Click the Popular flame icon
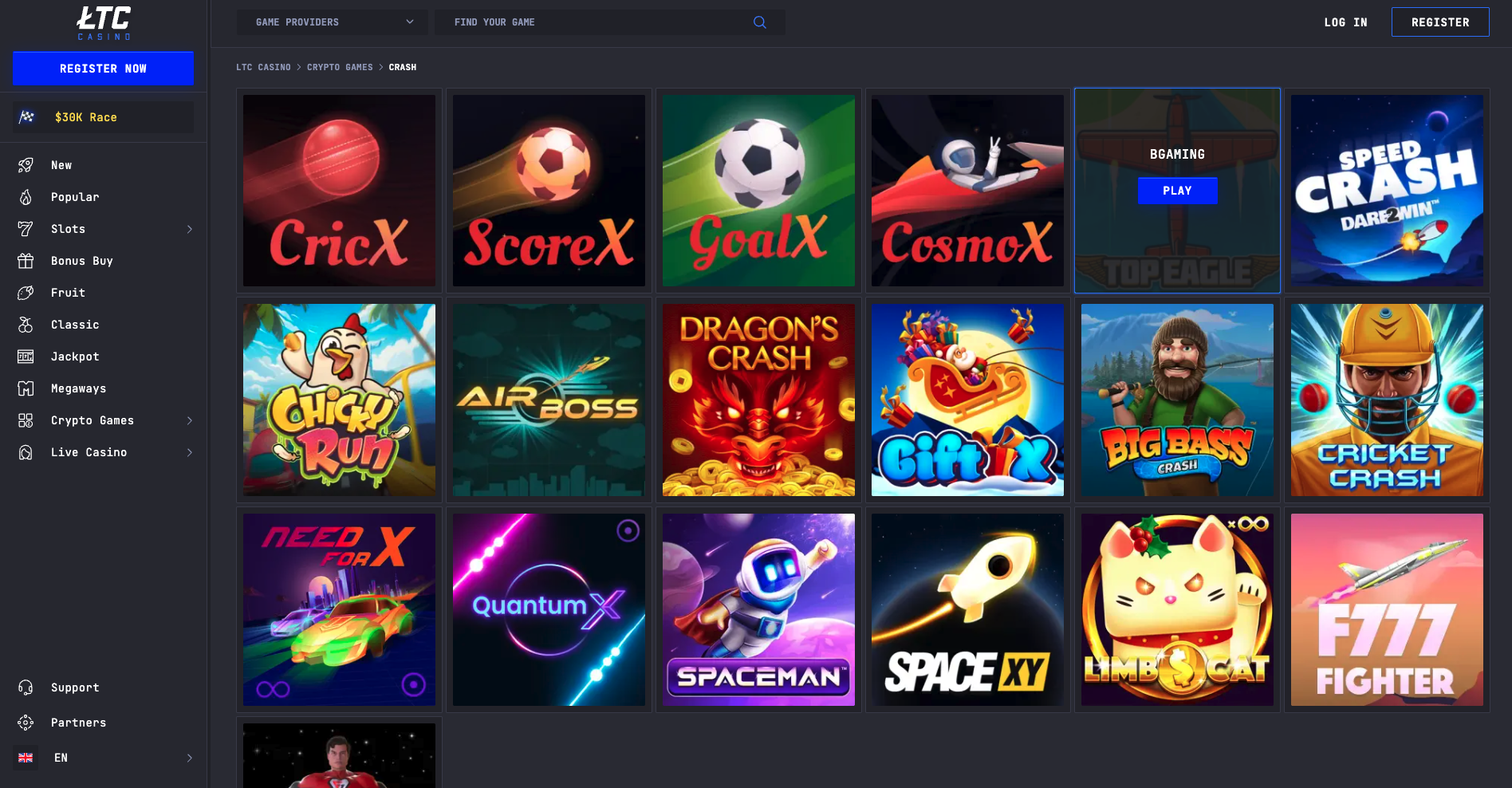 pyautogui.click(x=26, y=197)
